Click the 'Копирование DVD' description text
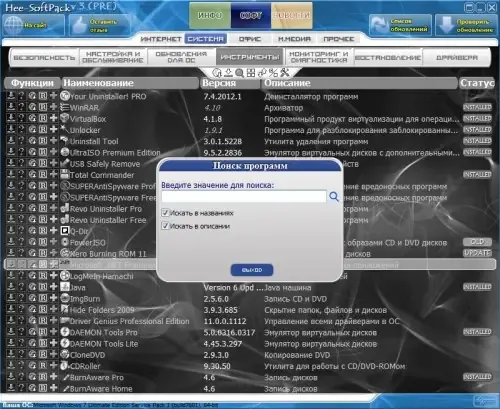The width and height of the screenshot is (500, 409). pyautogui.click(x=297, y=355)
